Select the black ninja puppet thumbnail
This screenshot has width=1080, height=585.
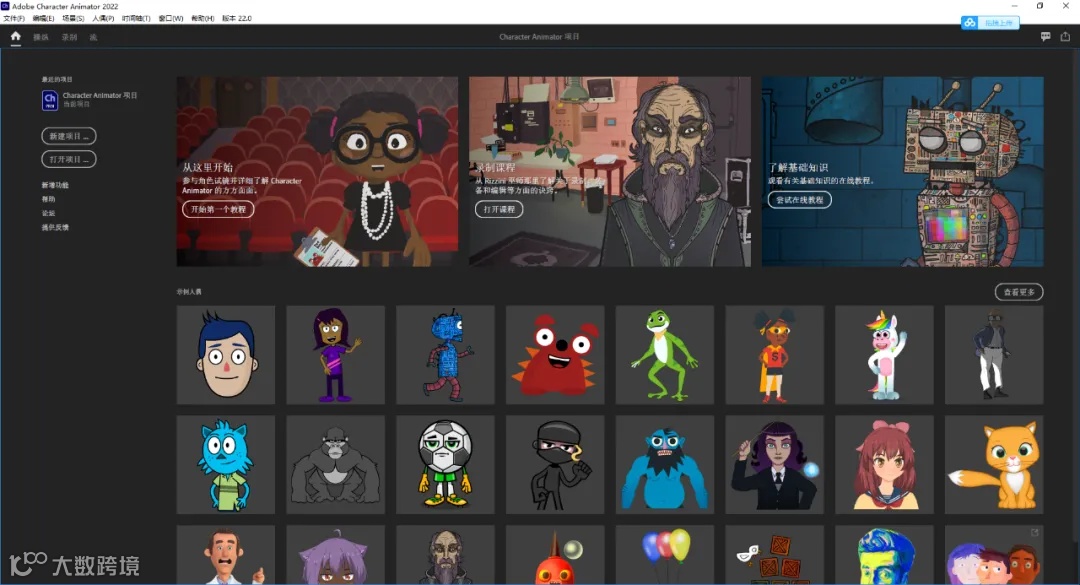555,464
